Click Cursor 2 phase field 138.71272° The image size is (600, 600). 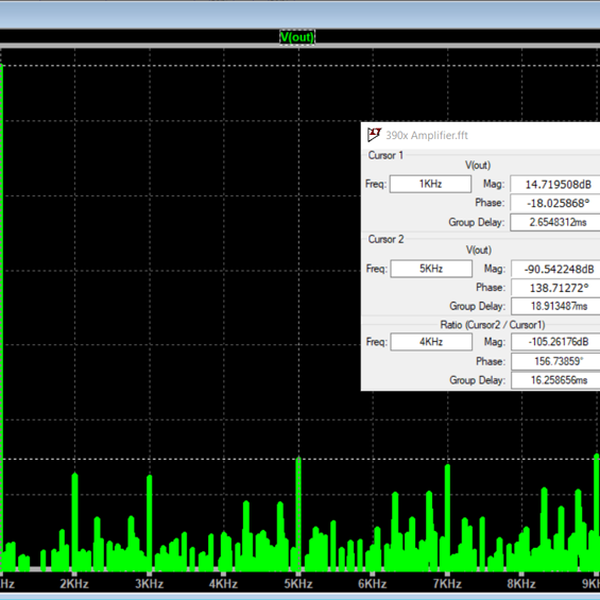554,288
